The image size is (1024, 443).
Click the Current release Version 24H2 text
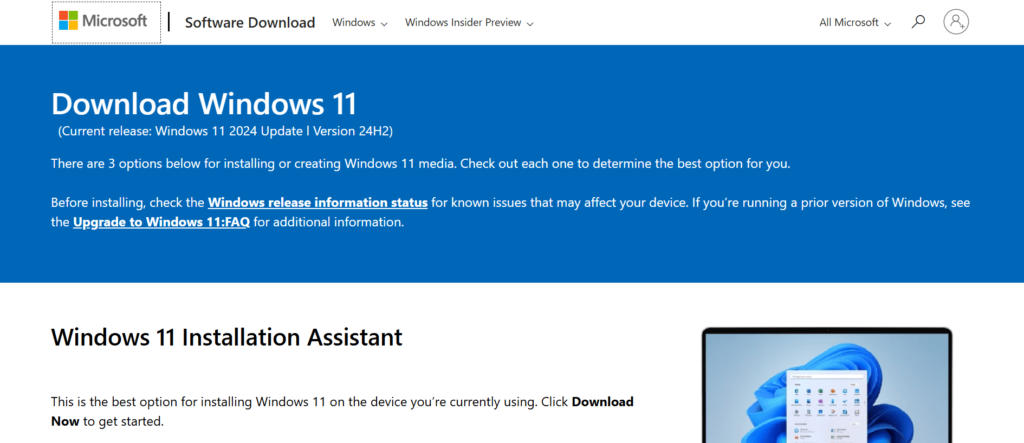225,131
